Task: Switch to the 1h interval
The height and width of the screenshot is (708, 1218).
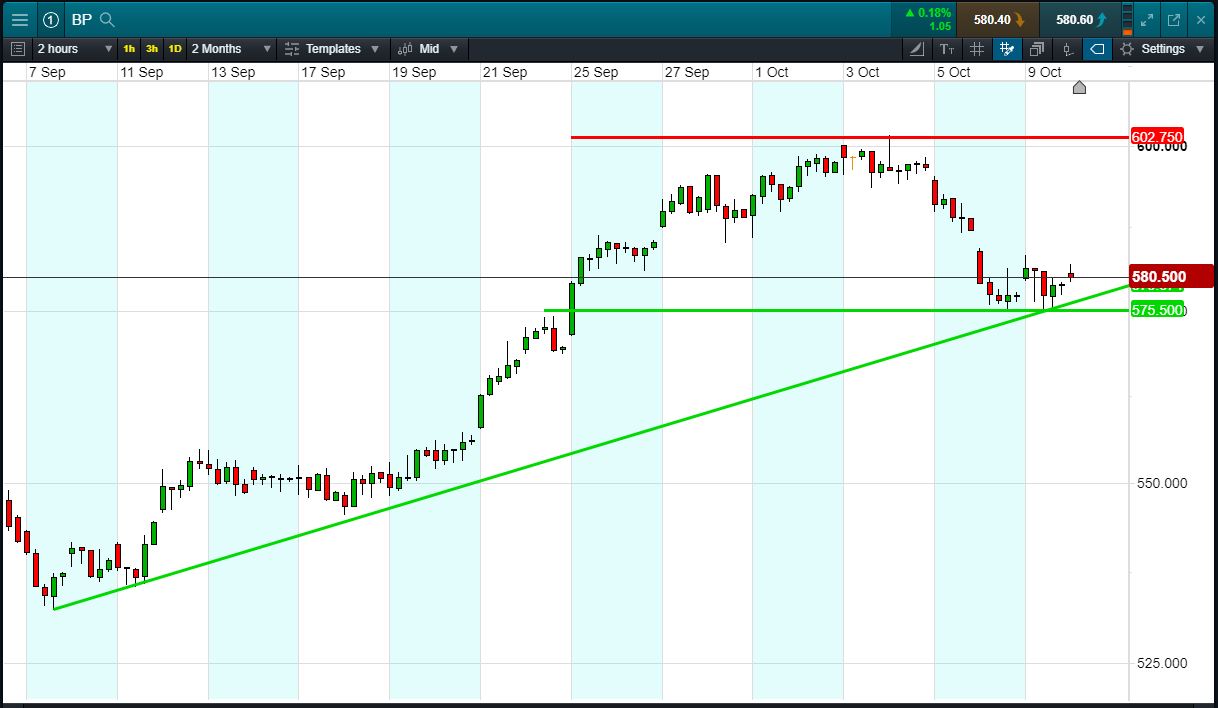Action: 130,48
